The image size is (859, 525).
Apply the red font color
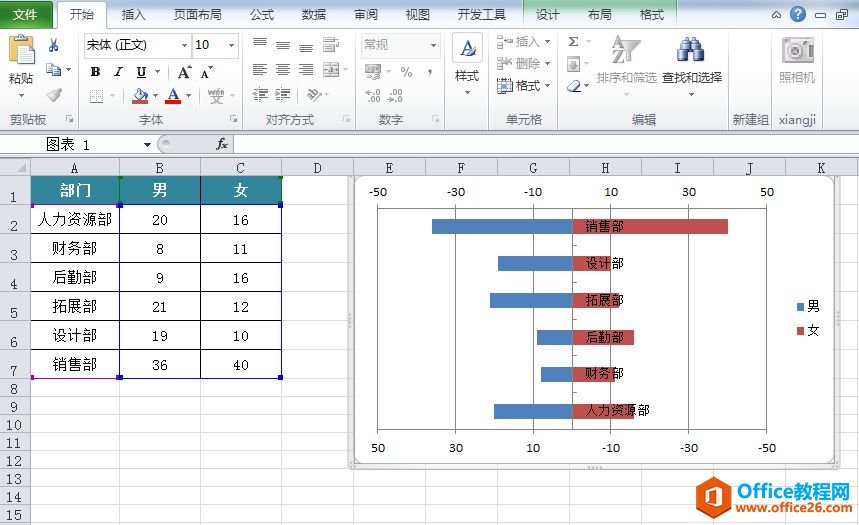[173, 96]
